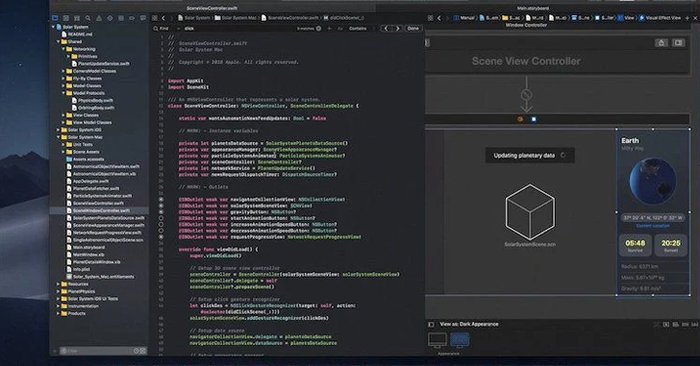This screenshot has width=700, height=366.
Task: Expand the Primitives folder
Action: [68, 56]
